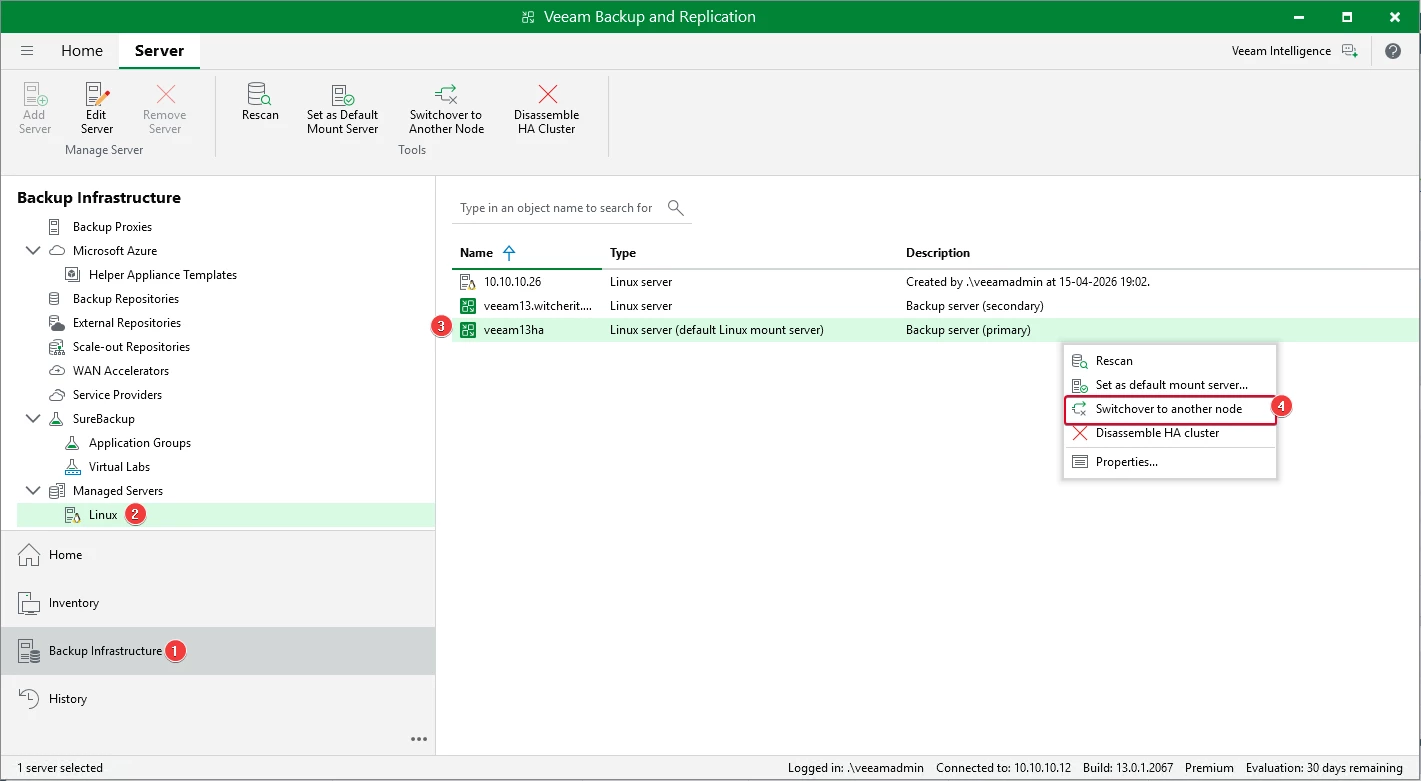Select Managed Servers tree item
This screenshot has width=1421, height=781.
coord(118,491)
